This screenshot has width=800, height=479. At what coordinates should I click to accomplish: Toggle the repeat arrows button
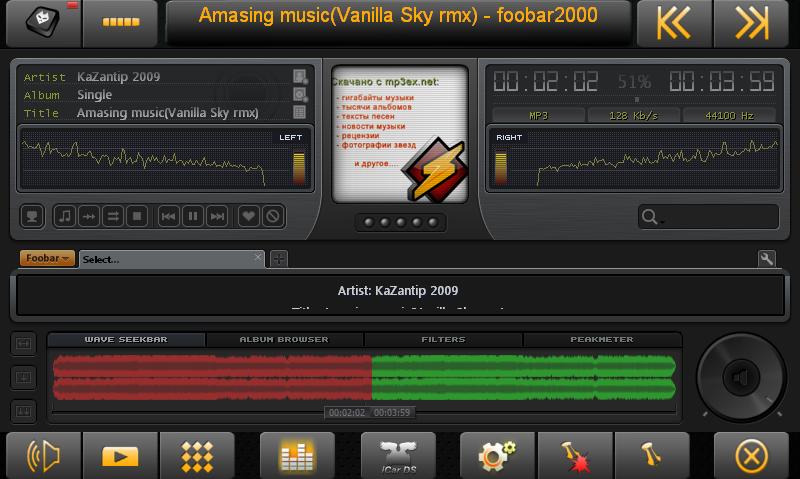tap(113, 215)
